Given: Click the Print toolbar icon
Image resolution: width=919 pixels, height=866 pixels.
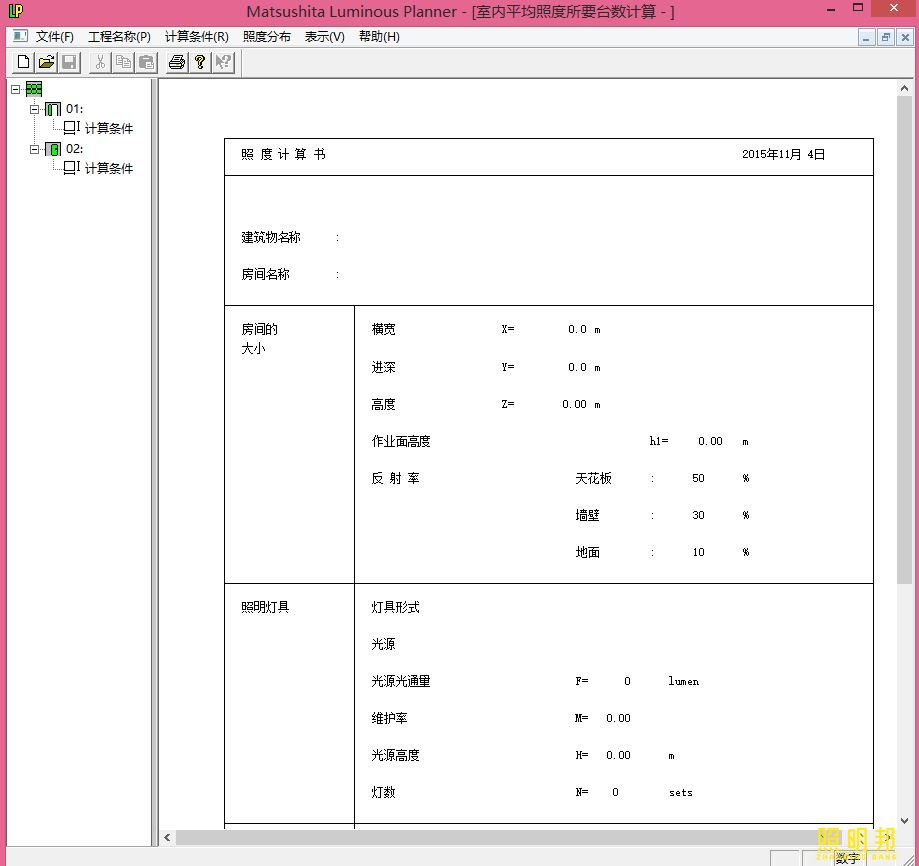Looking at the screenshot, I should (177, 63).
